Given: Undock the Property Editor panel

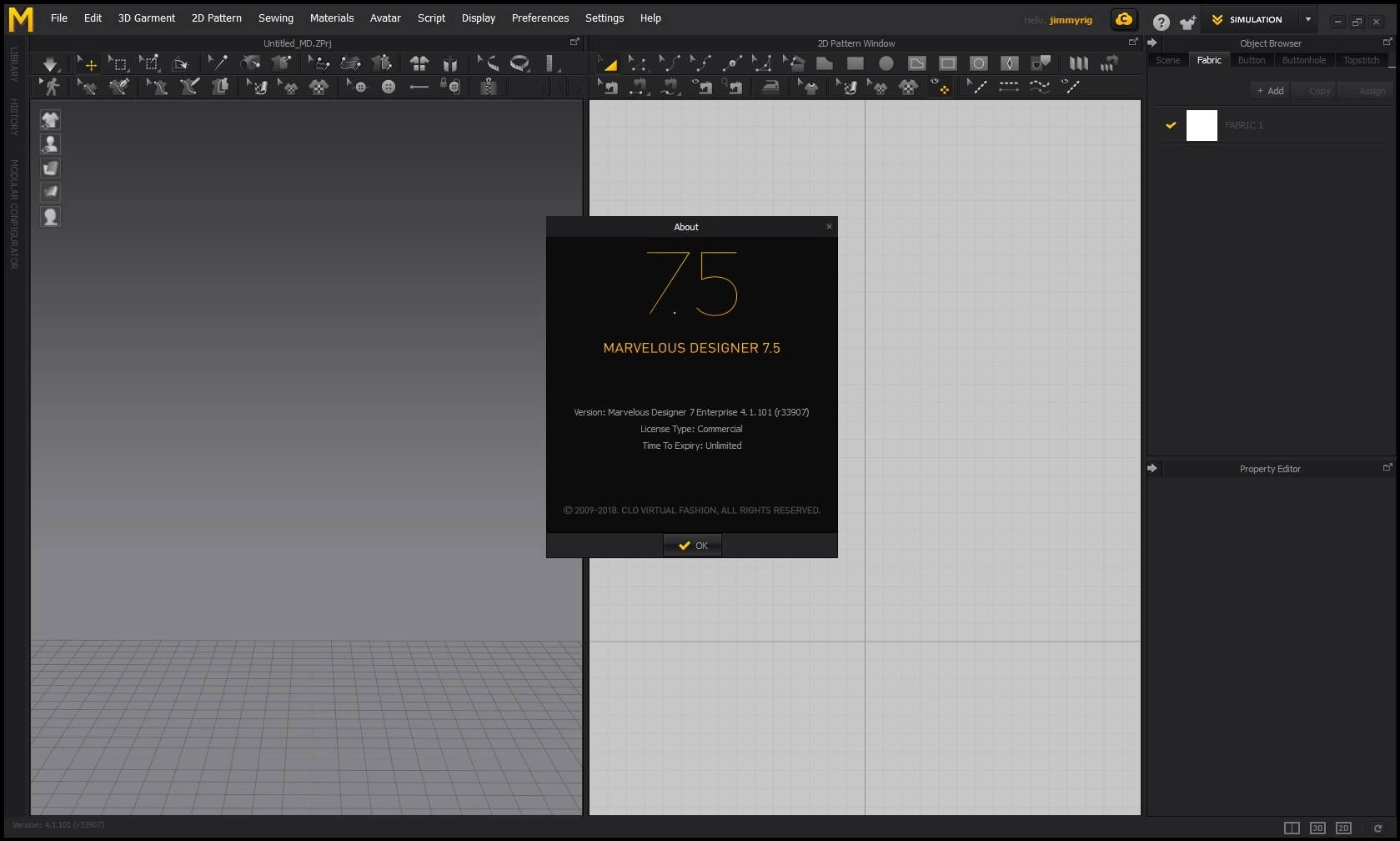Looking at the screenshot, I should click(1387, 467).
